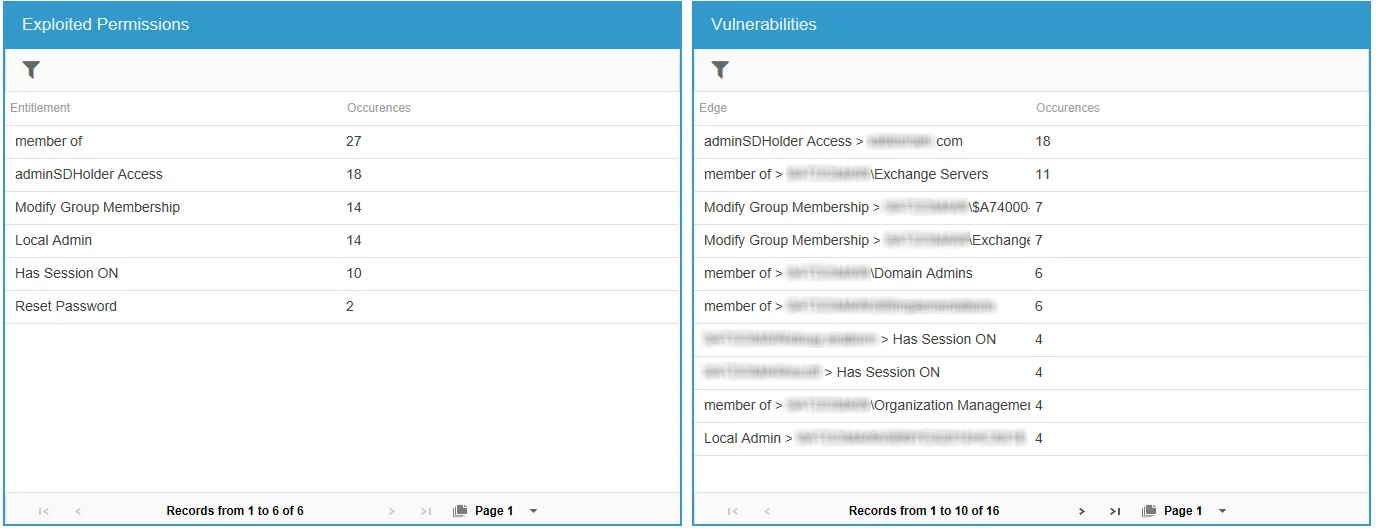
Task: Select 'Has Session ON' entitlement row
Action: pos(342,274)
